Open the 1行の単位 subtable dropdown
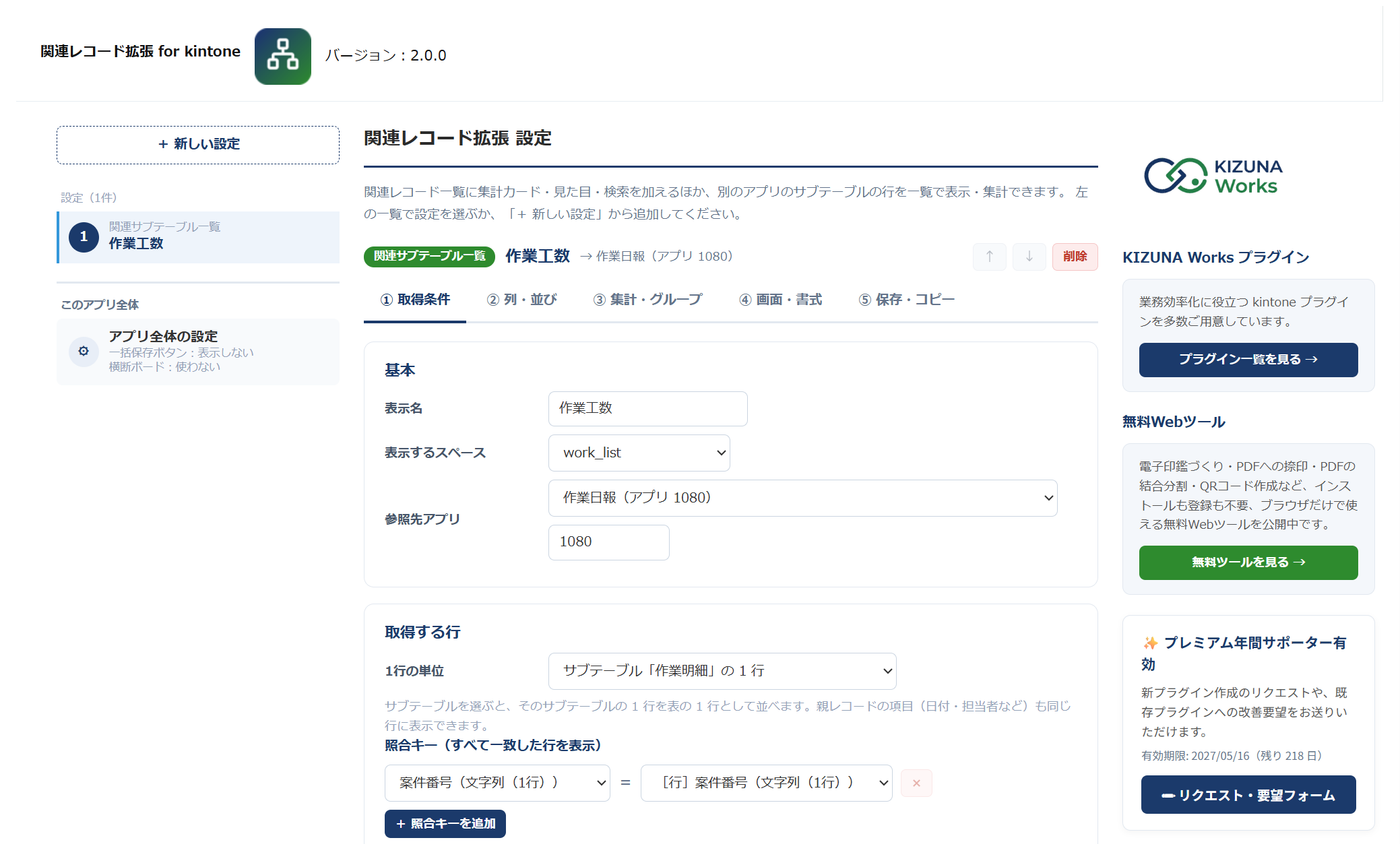Screen dimensions: 1400x844 (722, 671)
